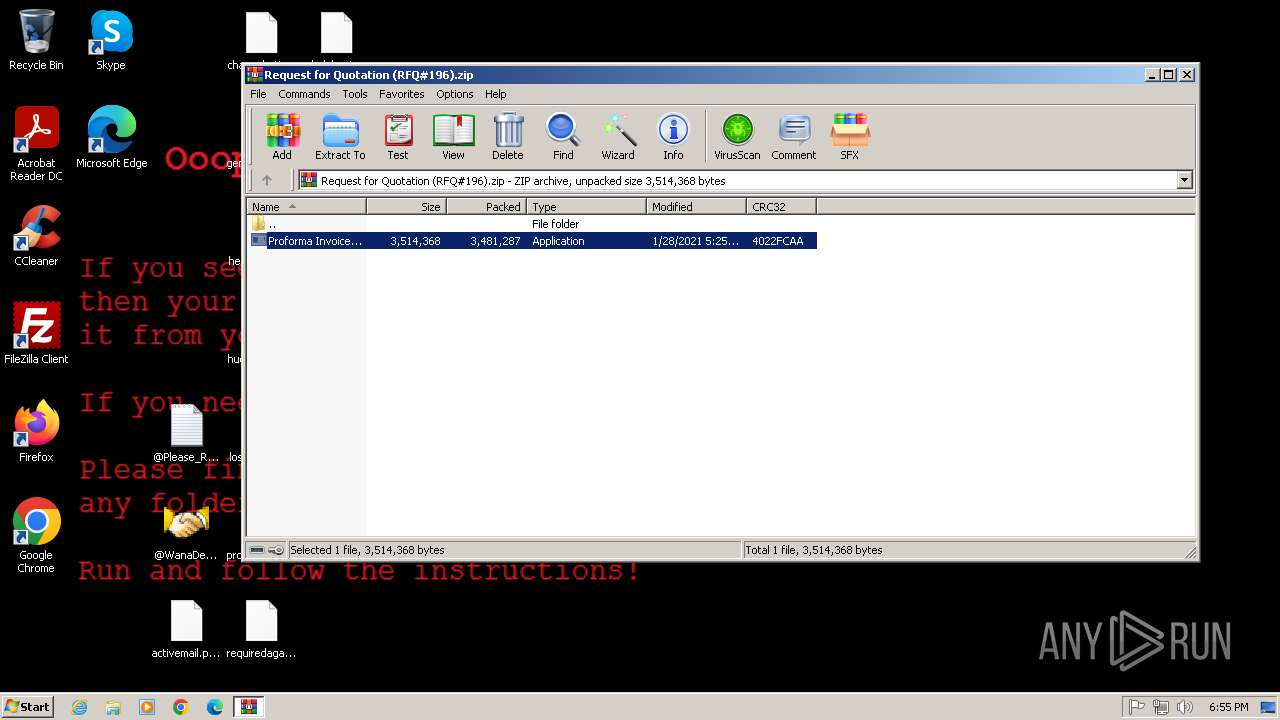
Task: Sort by Modified column header
Action: (696, 207)
